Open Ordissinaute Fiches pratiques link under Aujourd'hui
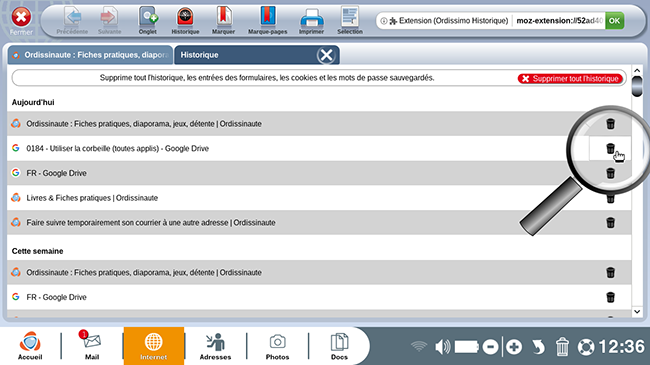 pyautogui.click(x=144, y=124)
